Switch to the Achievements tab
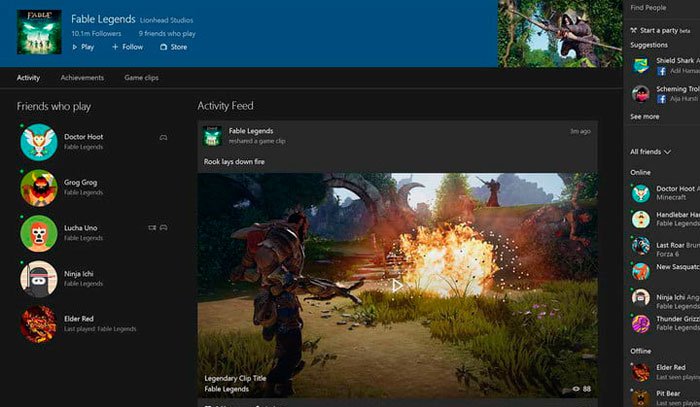The image size is (700, 407). pyautogui.click(x=82, y=78)
